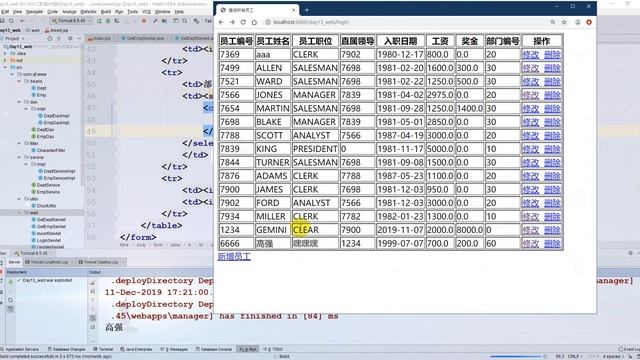Open the browser zoom magnifier icon
640x360 pixels.
coord(553,22)
